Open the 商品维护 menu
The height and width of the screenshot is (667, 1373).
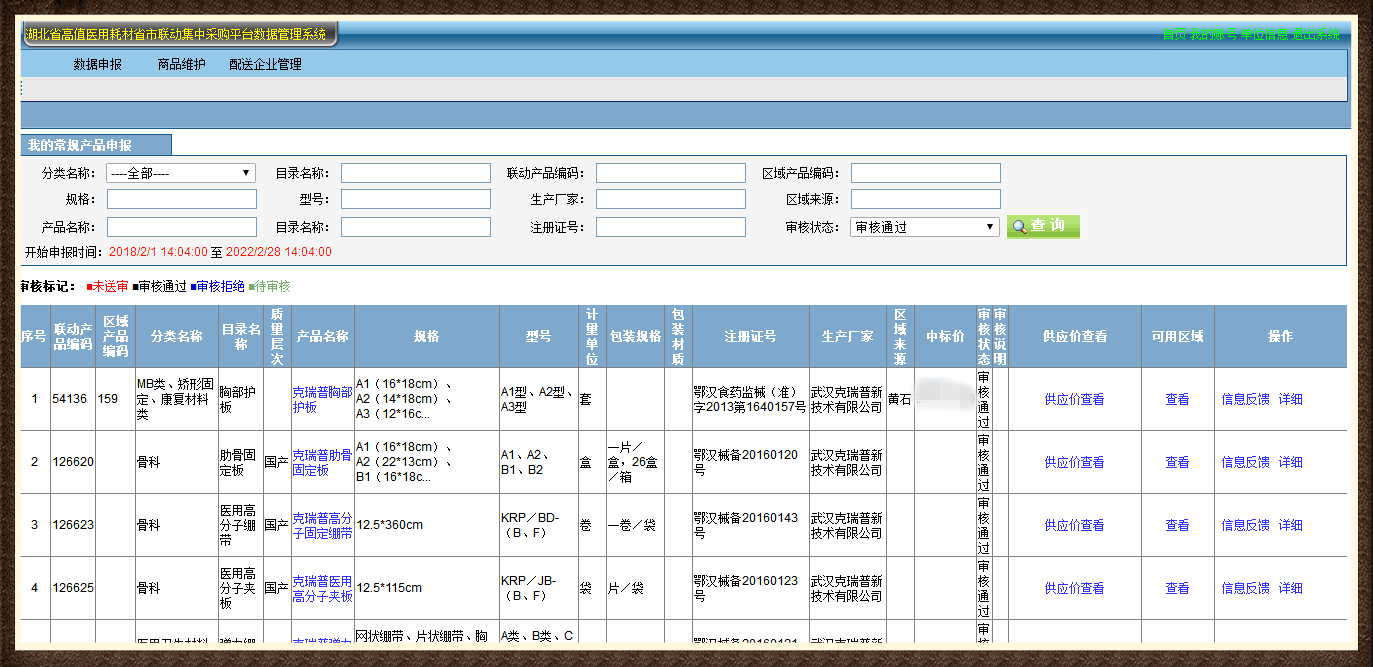(x=181, y=64)
